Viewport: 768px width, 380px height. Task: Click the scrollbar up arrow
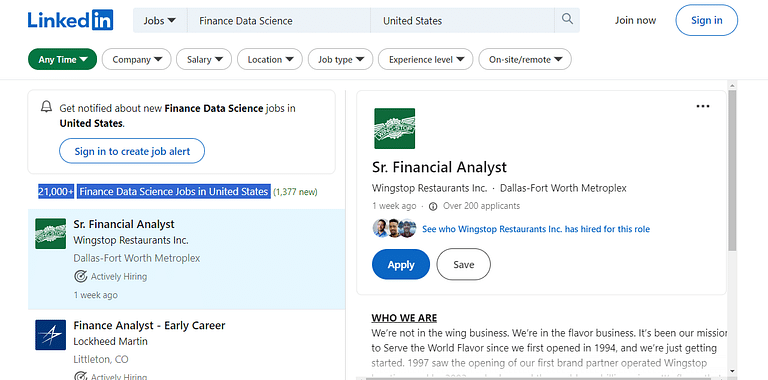pyautogui.click(x=732, y=86)
